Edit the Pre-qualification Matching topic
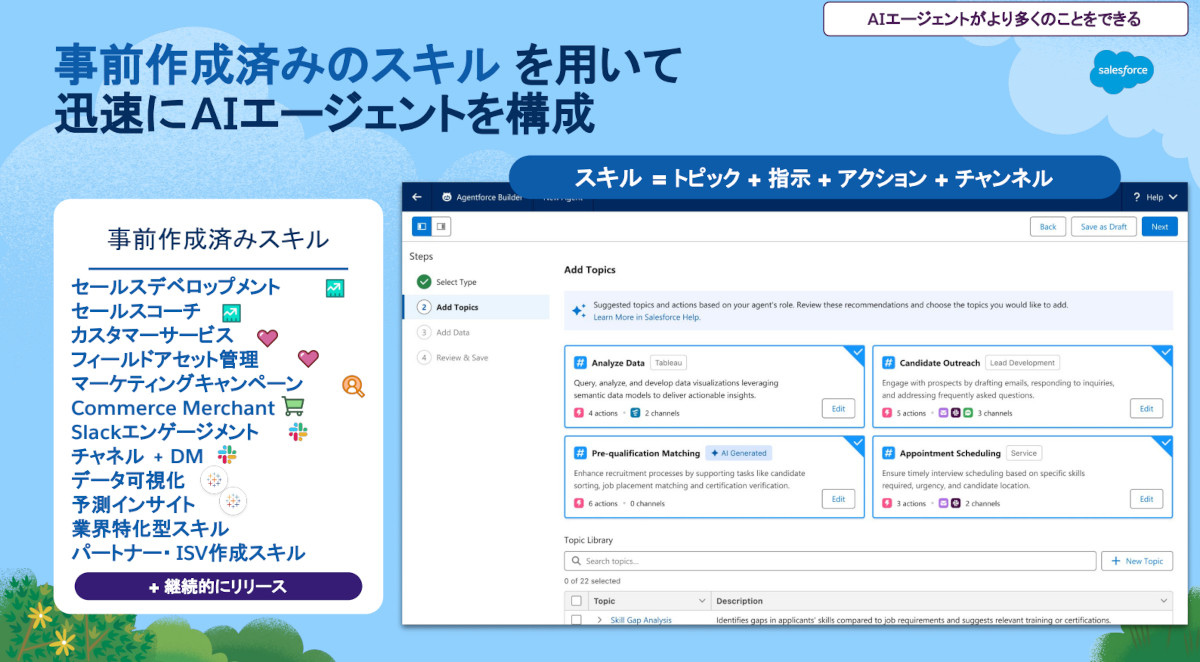Screen dimensions: 1200x662 pos(838,499)
